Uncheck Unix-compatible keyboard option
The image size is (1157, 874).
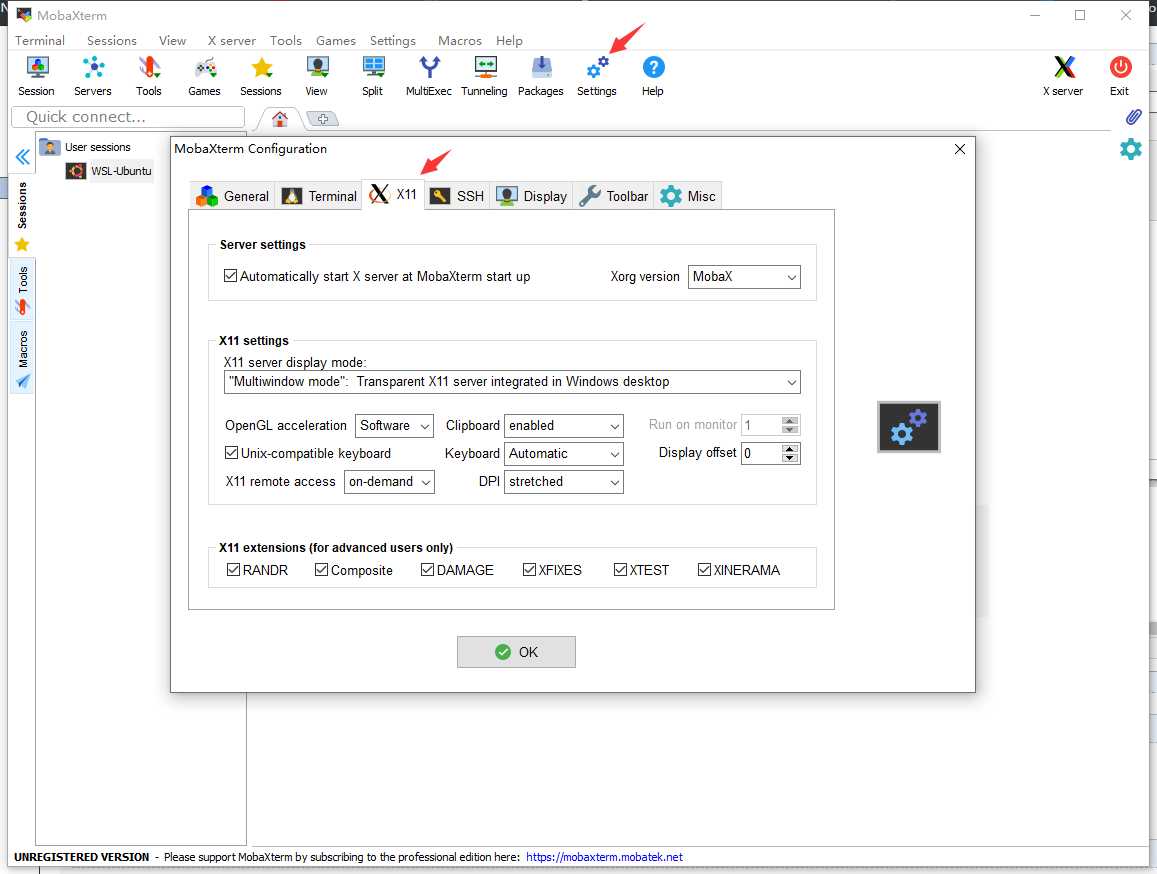point(232,453)
